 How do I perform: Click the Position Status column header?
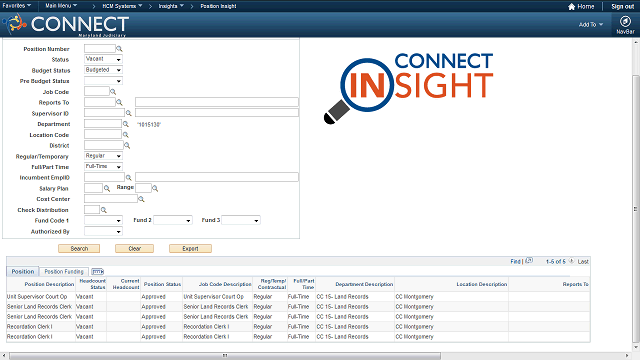pos(162,284)
